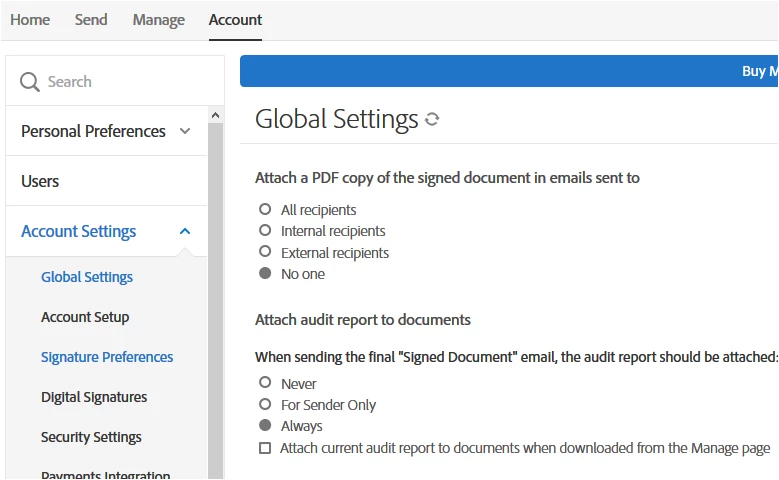Viewport: 779px width, 480px height.
Task: Open Global Settings in sidebar
Action: 87,277
